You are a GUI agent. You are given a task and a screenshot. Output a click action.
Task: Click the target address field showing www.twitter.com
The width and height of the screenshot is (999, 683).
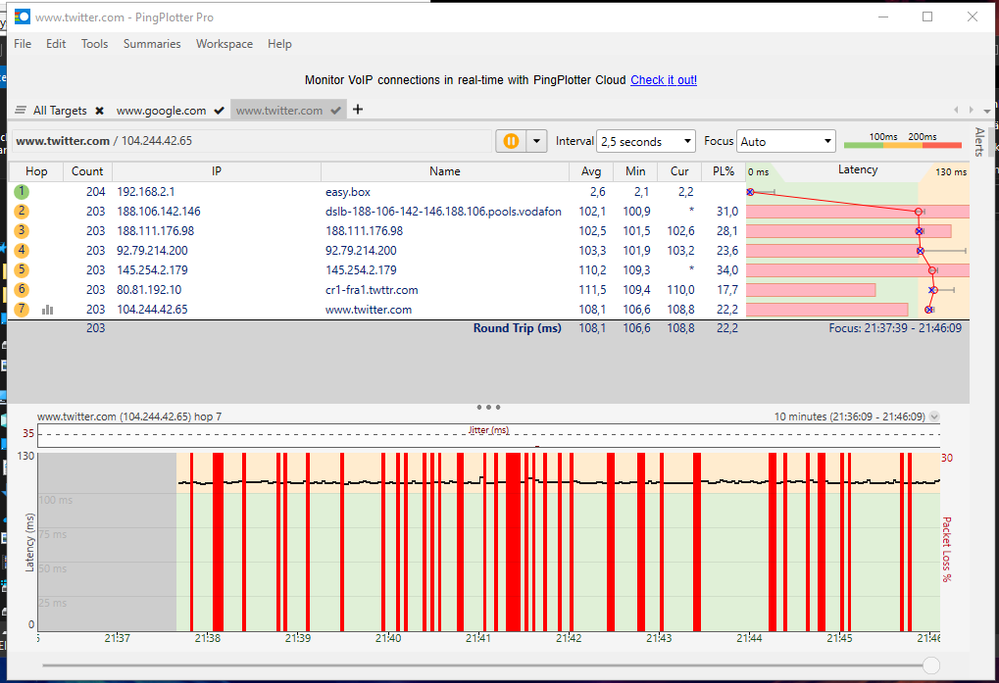(252, 141)
